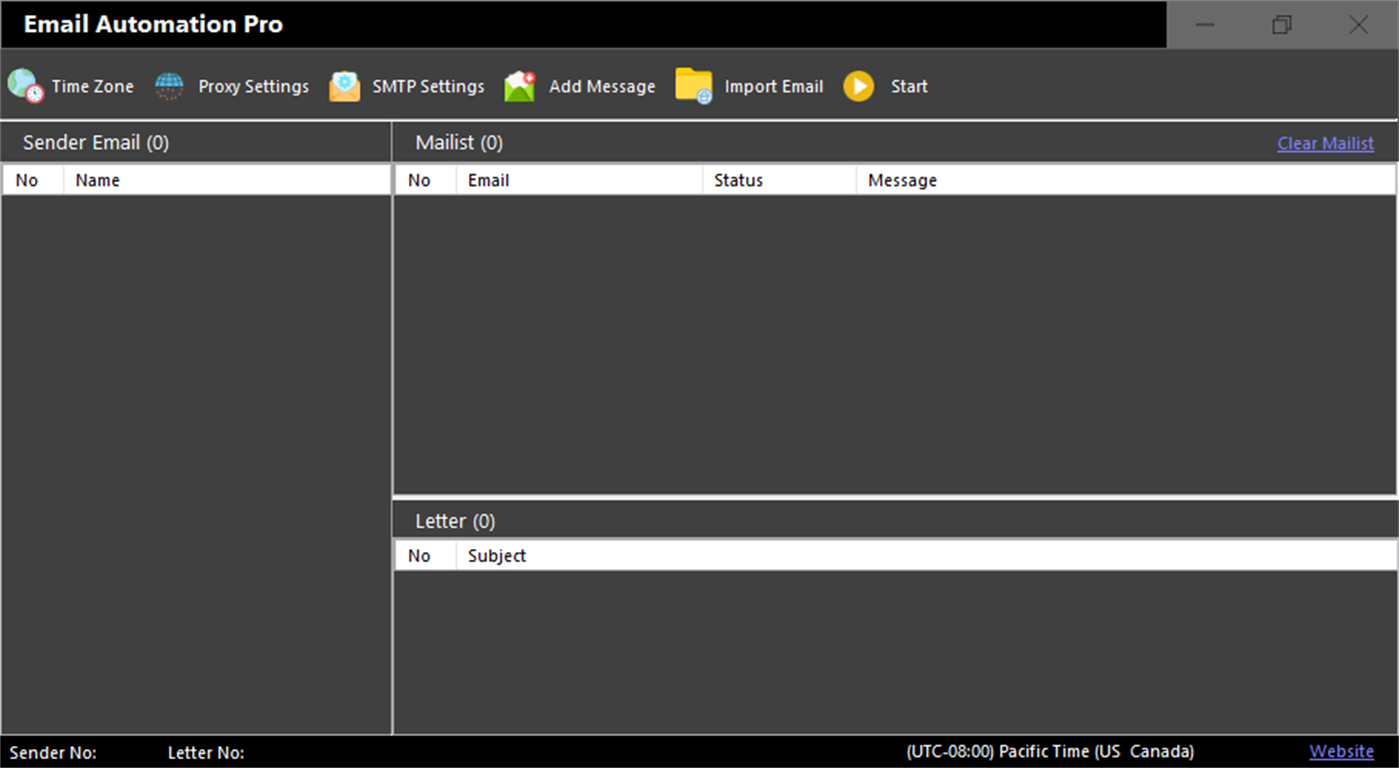Start the email sending process
The width and height of the screenshot is (1399, 768).
(885, 86)
